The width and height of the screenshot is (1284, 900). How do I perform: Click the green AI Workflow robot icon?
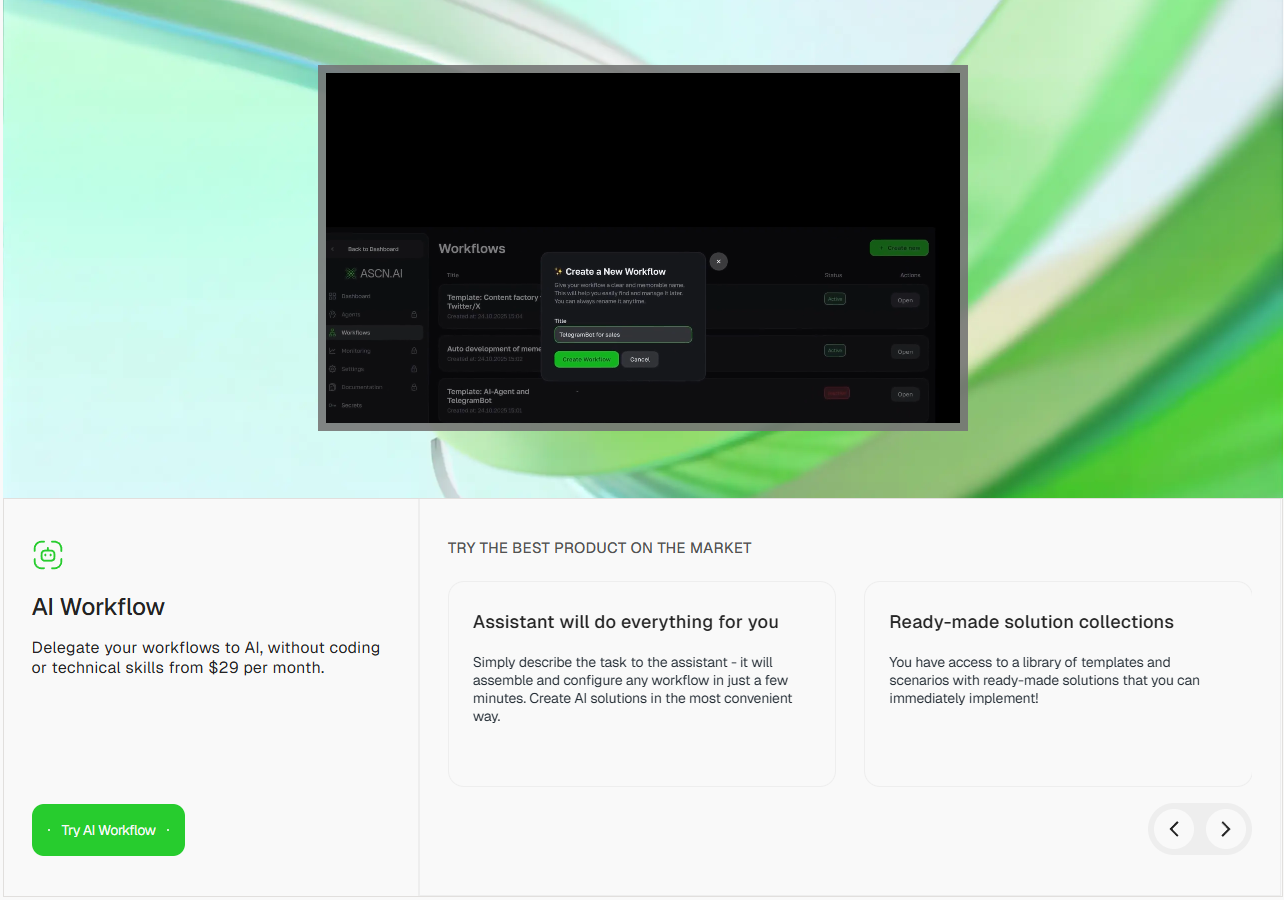(x=48, y=555)
